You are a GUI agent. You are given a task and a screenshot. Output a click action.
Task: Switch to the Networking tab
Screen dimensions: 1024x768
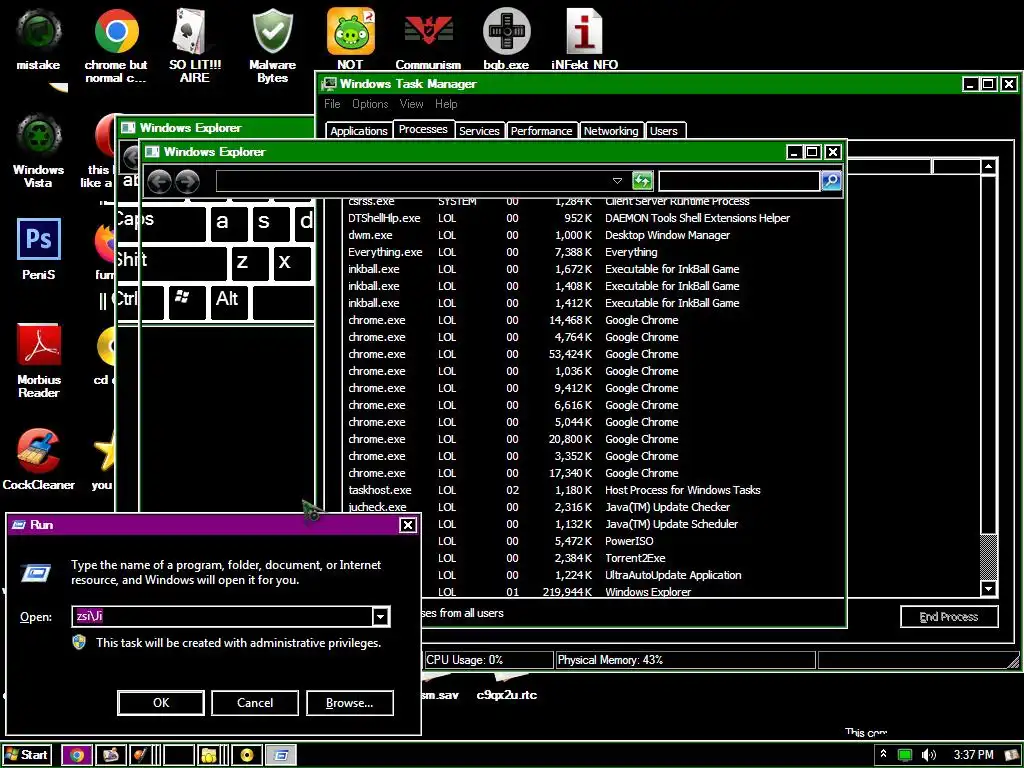[611, 131]
